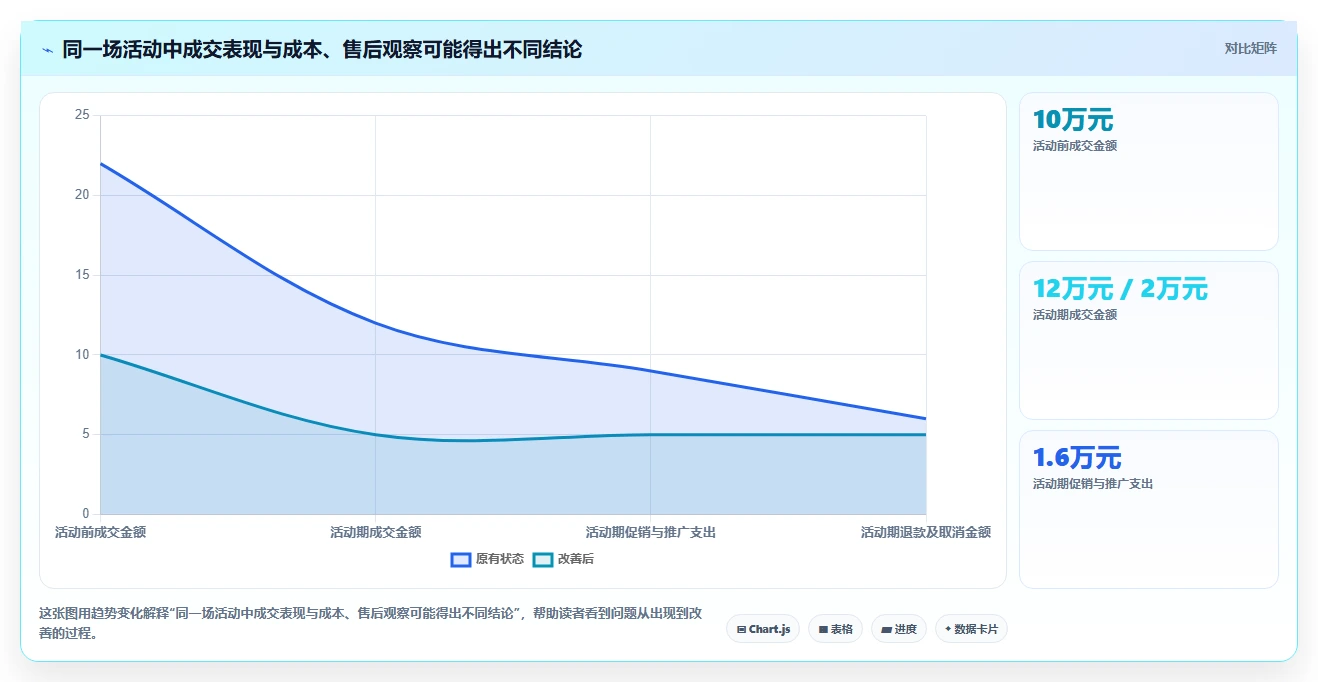Image resolution: width=1318 pixels, height=682 pixels.
Task: Click the 10万元 card value
Action: tap(1073, 120)
